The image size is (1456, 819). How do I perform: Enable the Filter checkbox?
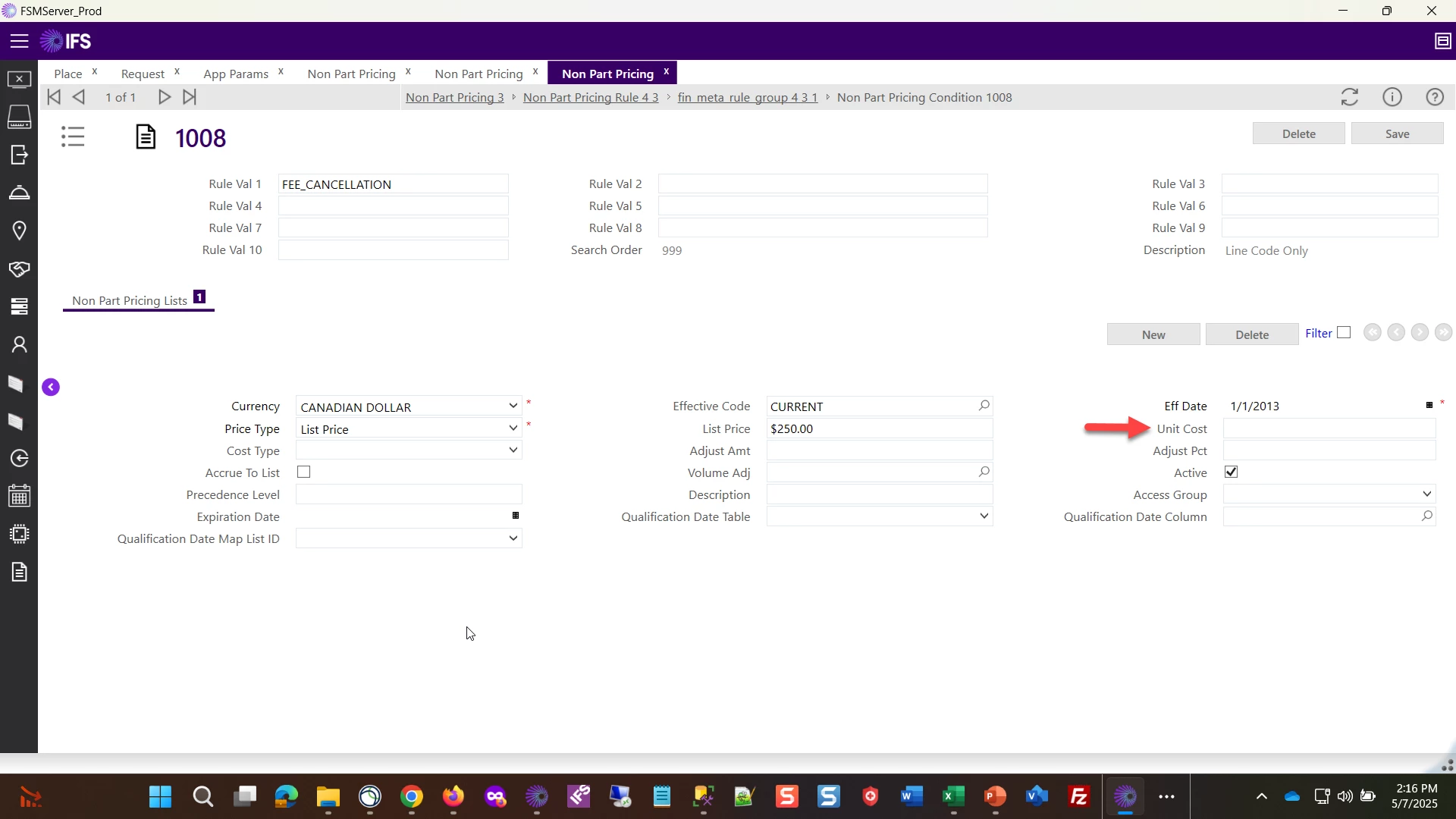(x=1344, y=333)
